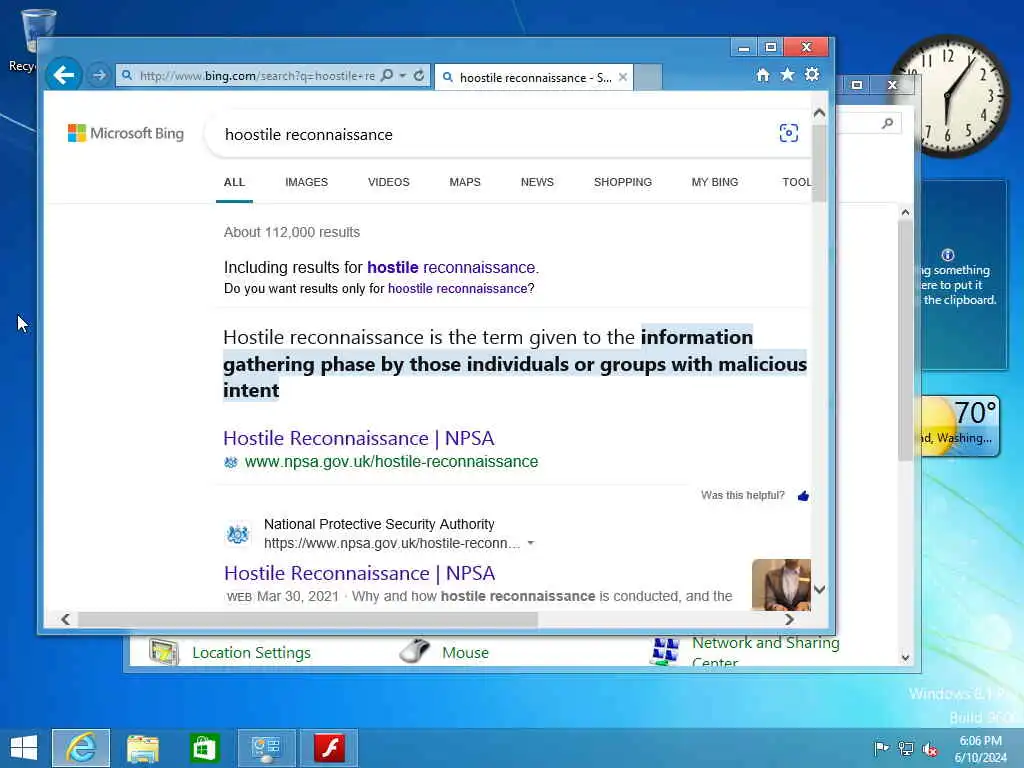Click 'About 112,000 results' text
Screen dimensions: 1024x768
pos(291,232)
